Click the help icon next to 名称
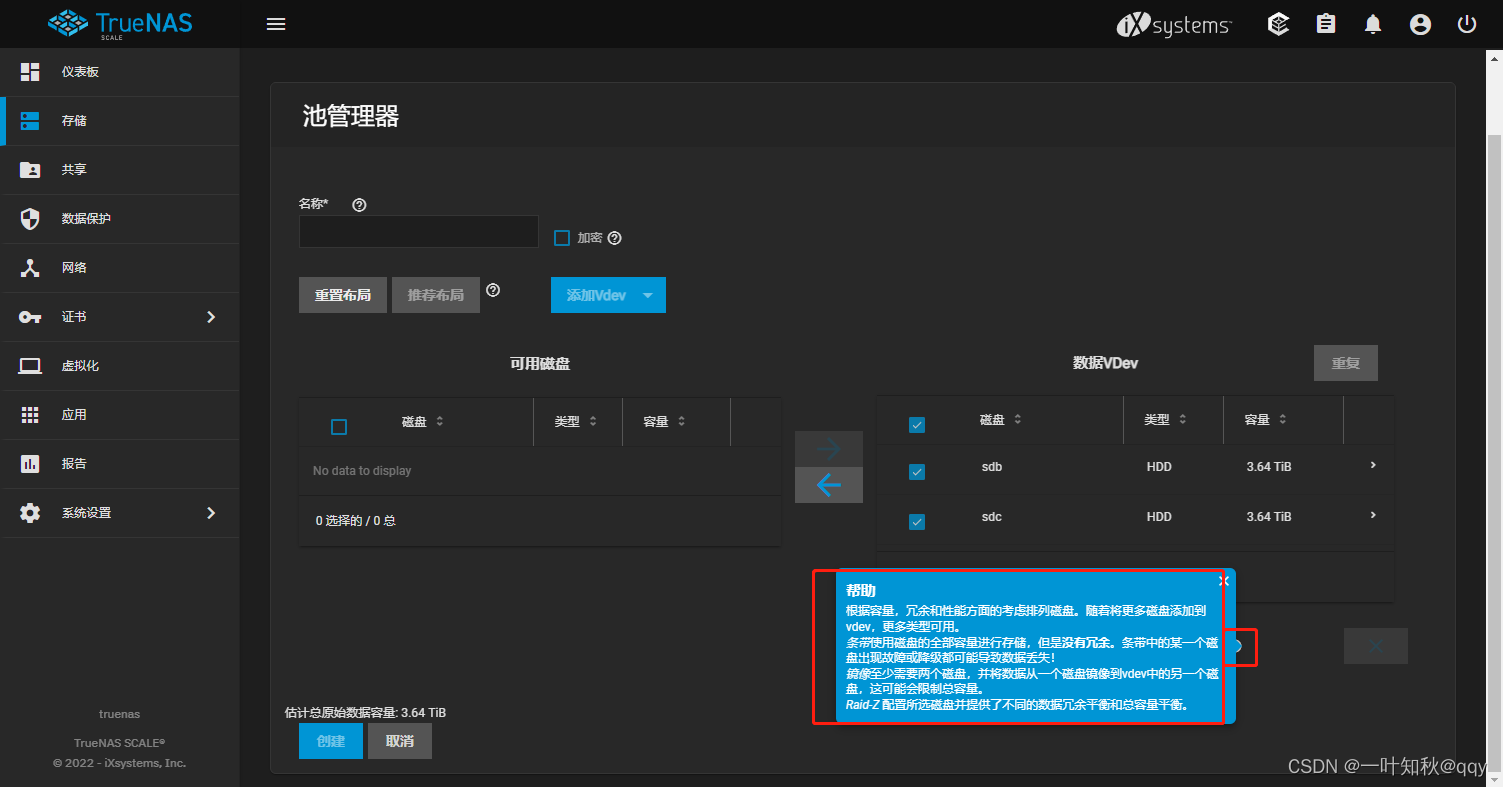Viewport: 1503px width, 787px height. click(x=360, y=205)
